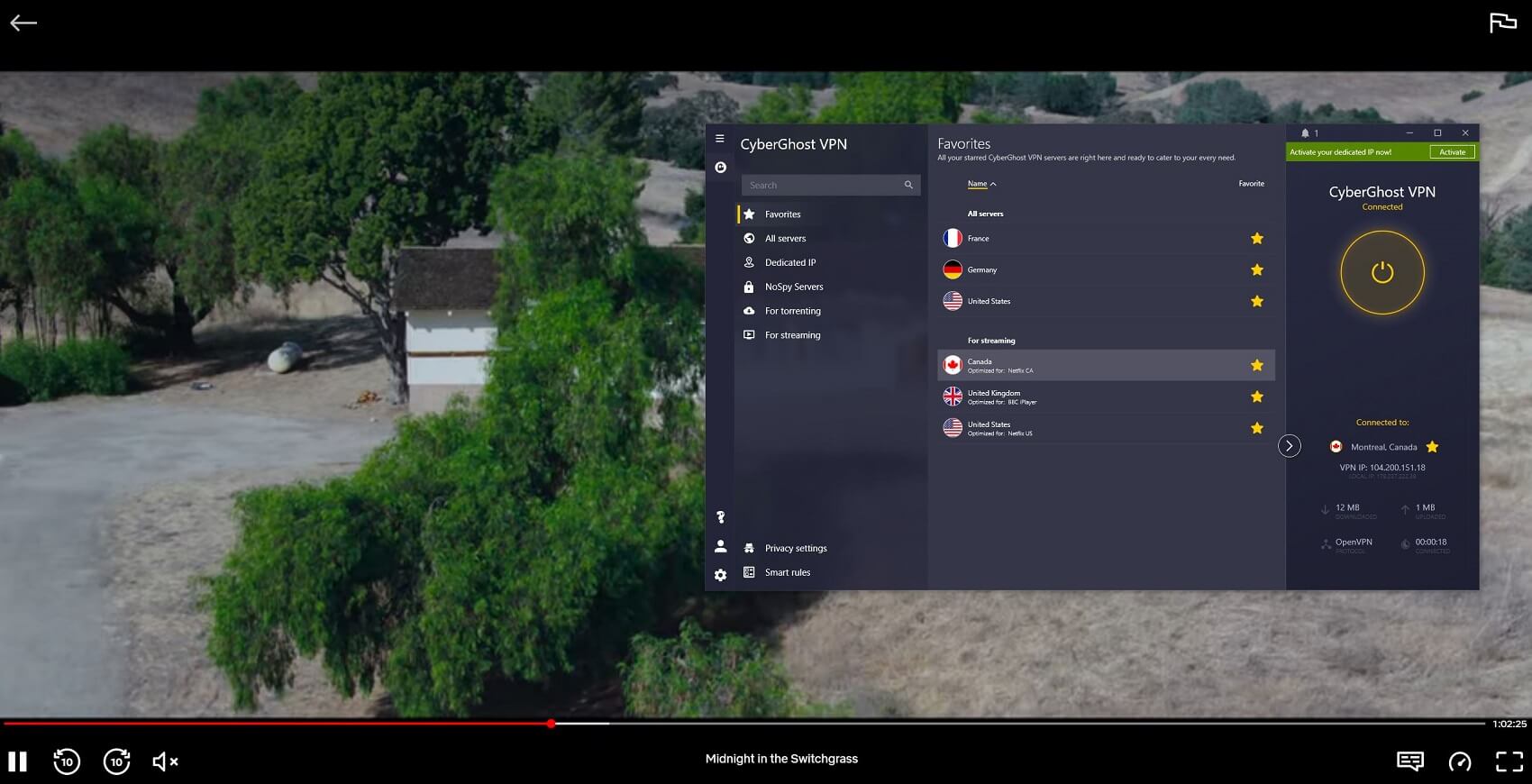
Task: Select United States Netflix US server
Action: [1106, 428]
